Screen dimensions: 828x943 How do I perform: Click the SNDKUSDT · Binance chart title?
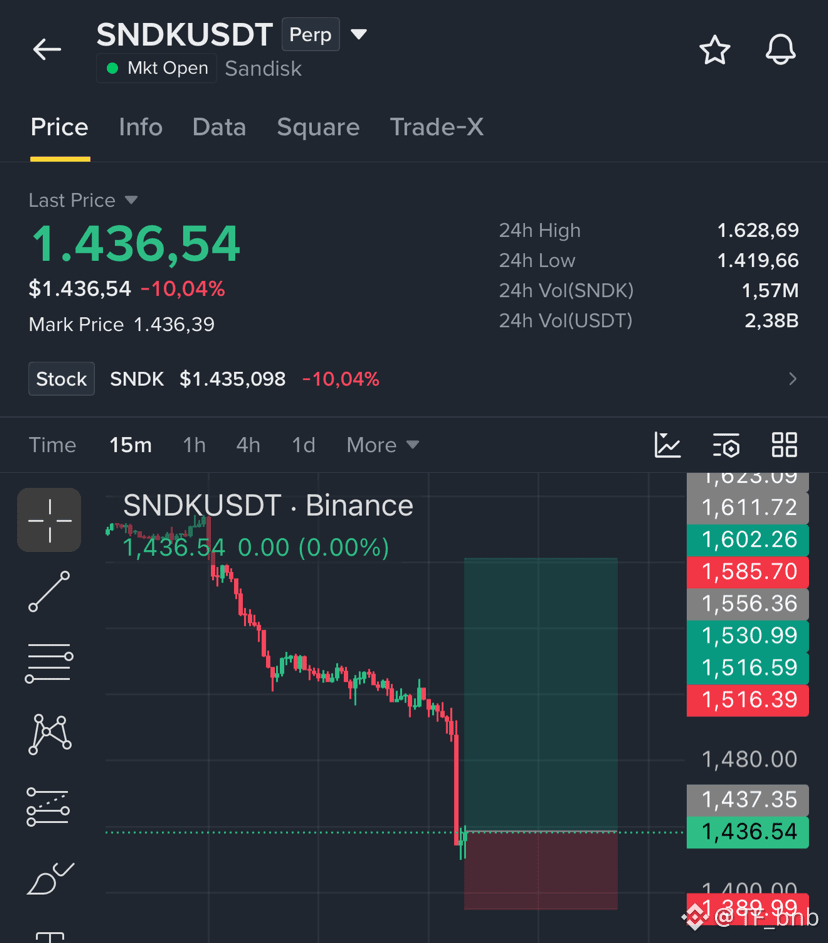268,505
